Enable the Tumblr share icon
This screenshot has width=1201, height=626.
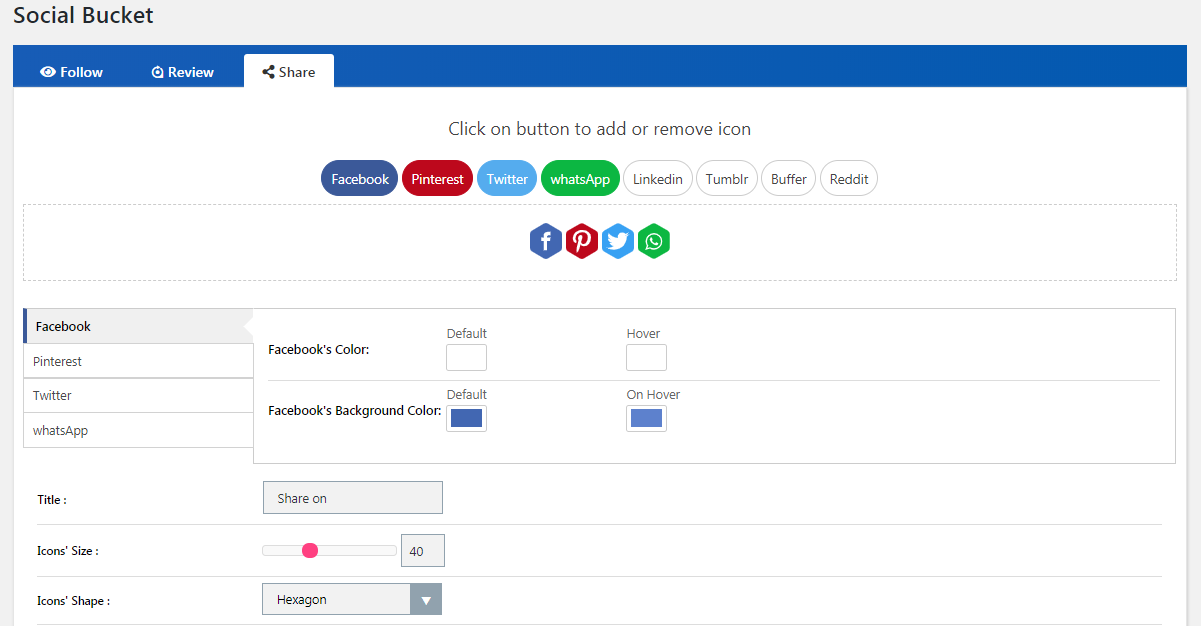pyautogui.click(x=727, y=179)
